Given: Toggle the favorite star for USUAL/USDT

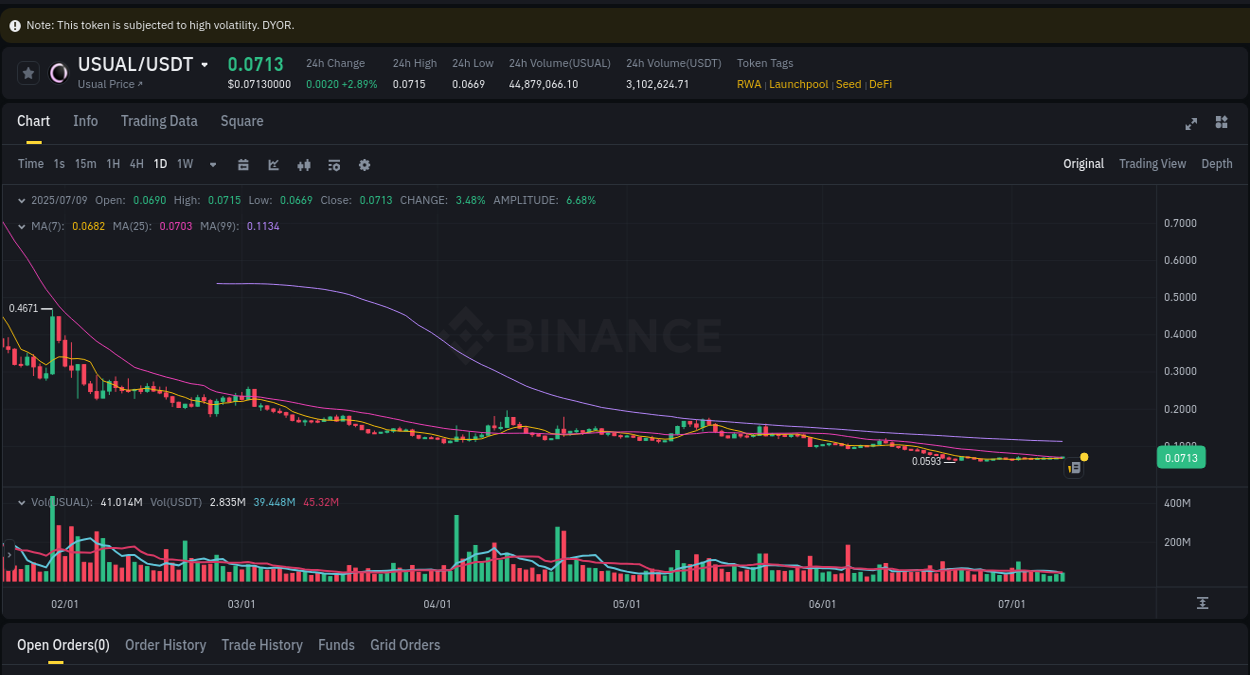Looking at the screenshot, I should coord(28,72).
